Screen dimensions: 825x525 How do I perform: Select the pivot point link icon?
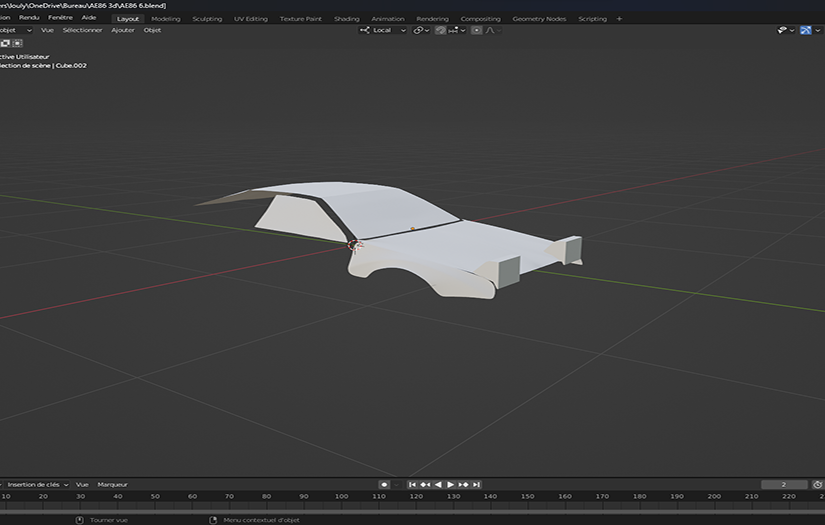(418, 31)
